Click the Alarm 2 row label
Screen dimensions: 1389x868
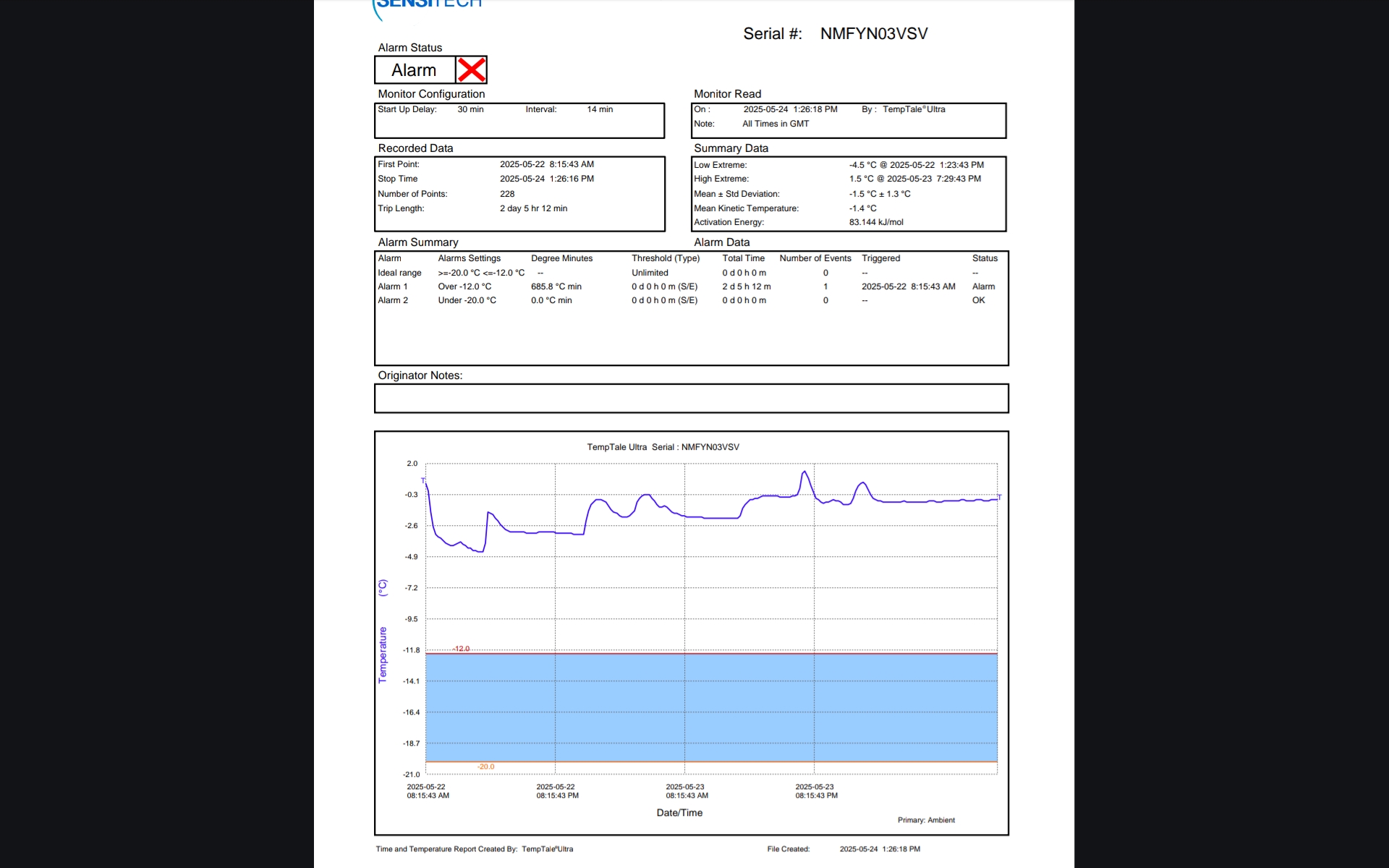click(x=393, y=300)
